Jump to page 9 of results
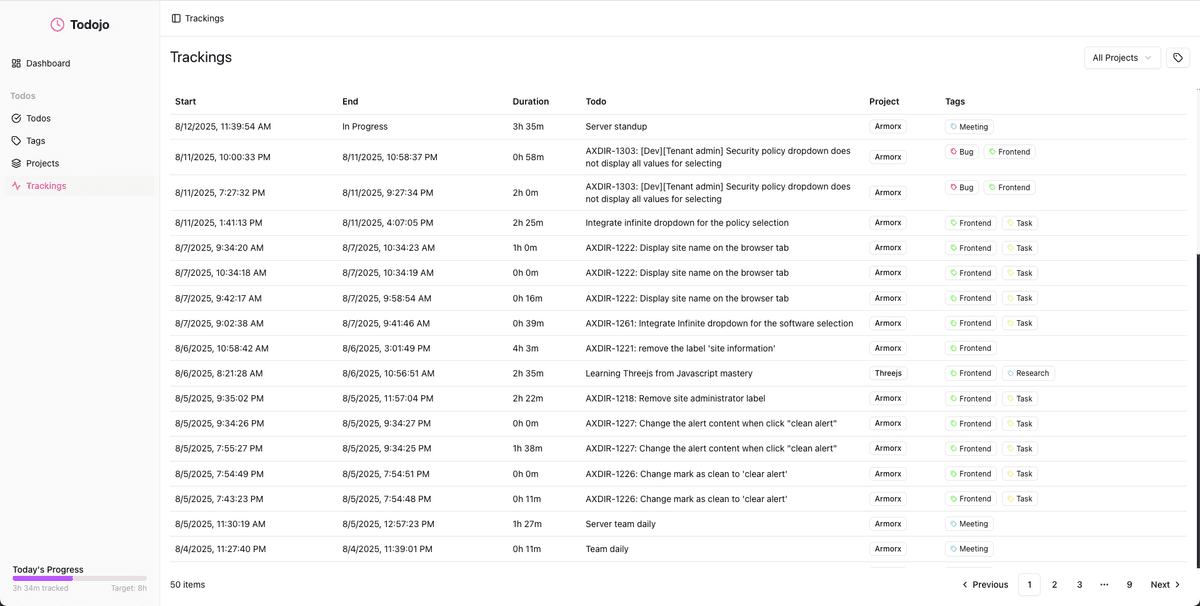This screenshot has width=1200, height=606. pyautogui.click(x=1129, y=584)
